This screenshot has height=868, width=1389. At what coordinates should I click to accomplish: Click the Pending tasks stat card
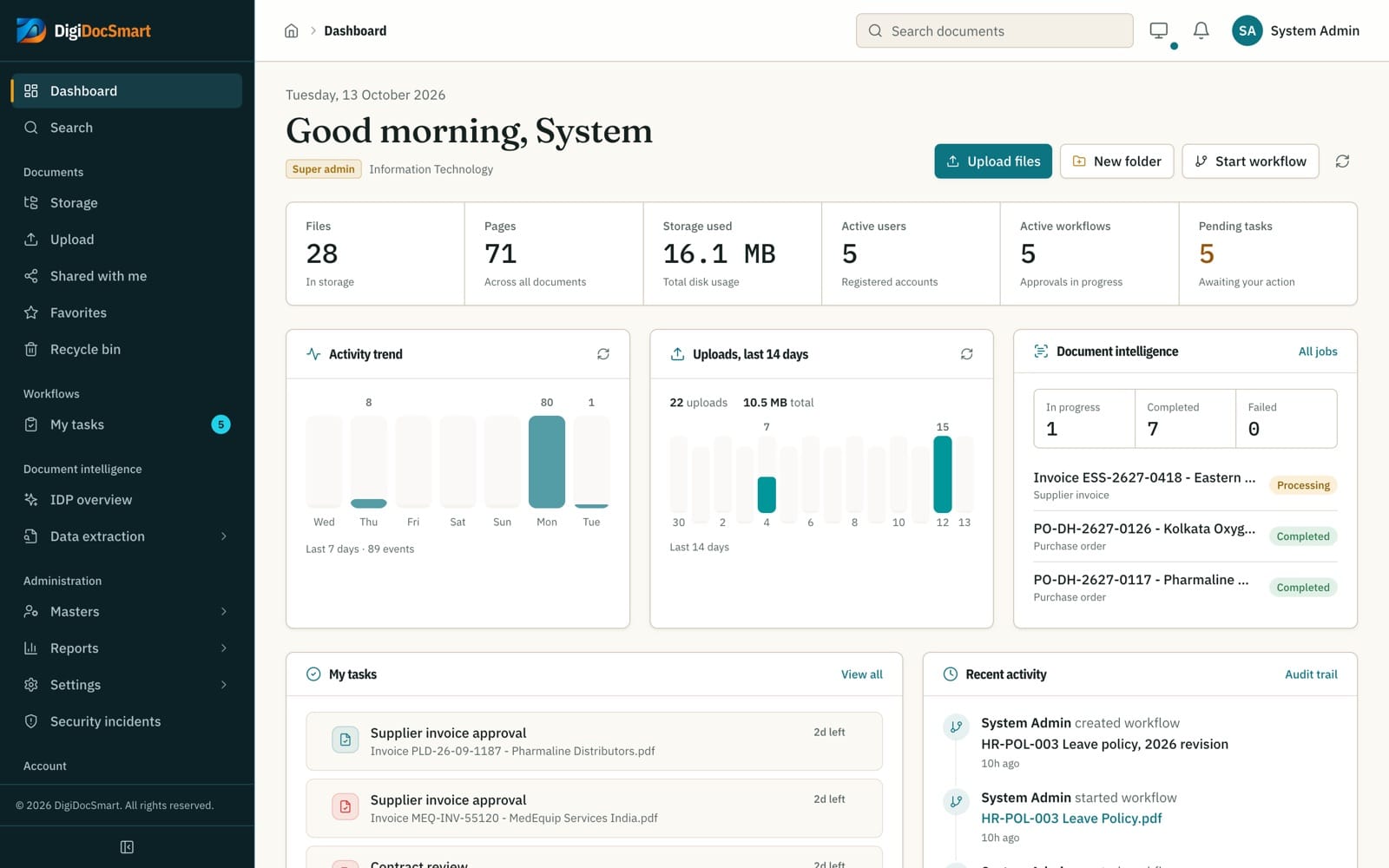tap(1268, 253)
